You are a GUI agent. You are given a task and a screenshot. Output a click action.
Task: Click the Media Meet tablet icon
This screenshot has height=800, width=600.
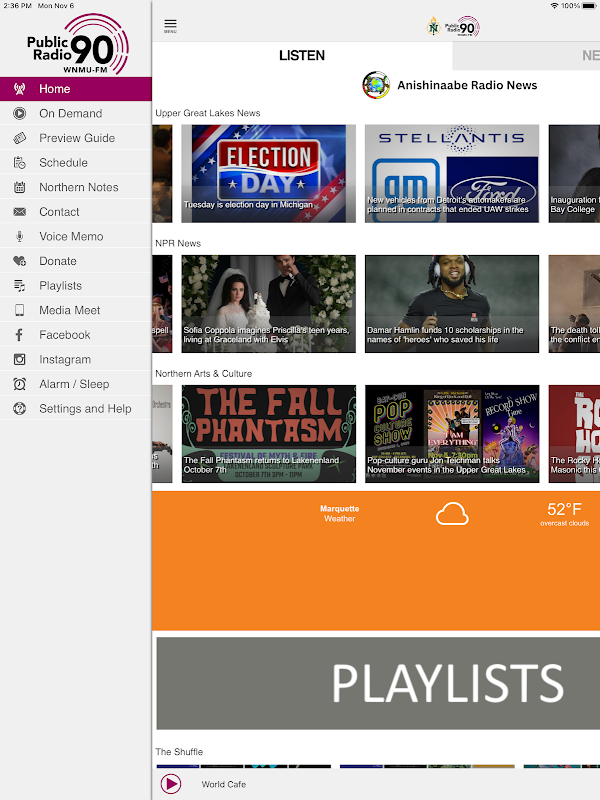coord(19,310)
